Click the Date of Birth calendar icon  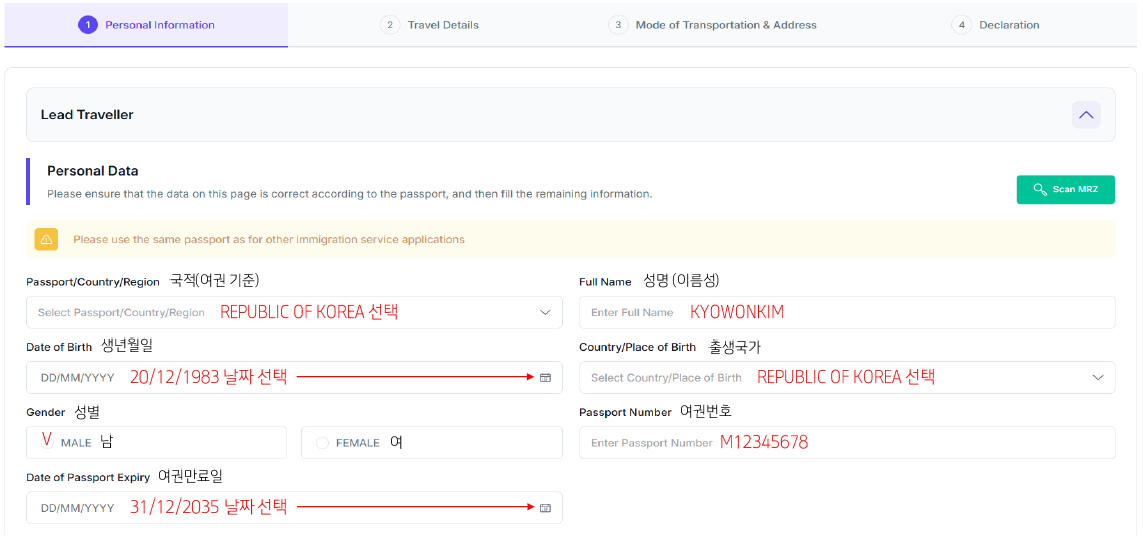(545, 378)
